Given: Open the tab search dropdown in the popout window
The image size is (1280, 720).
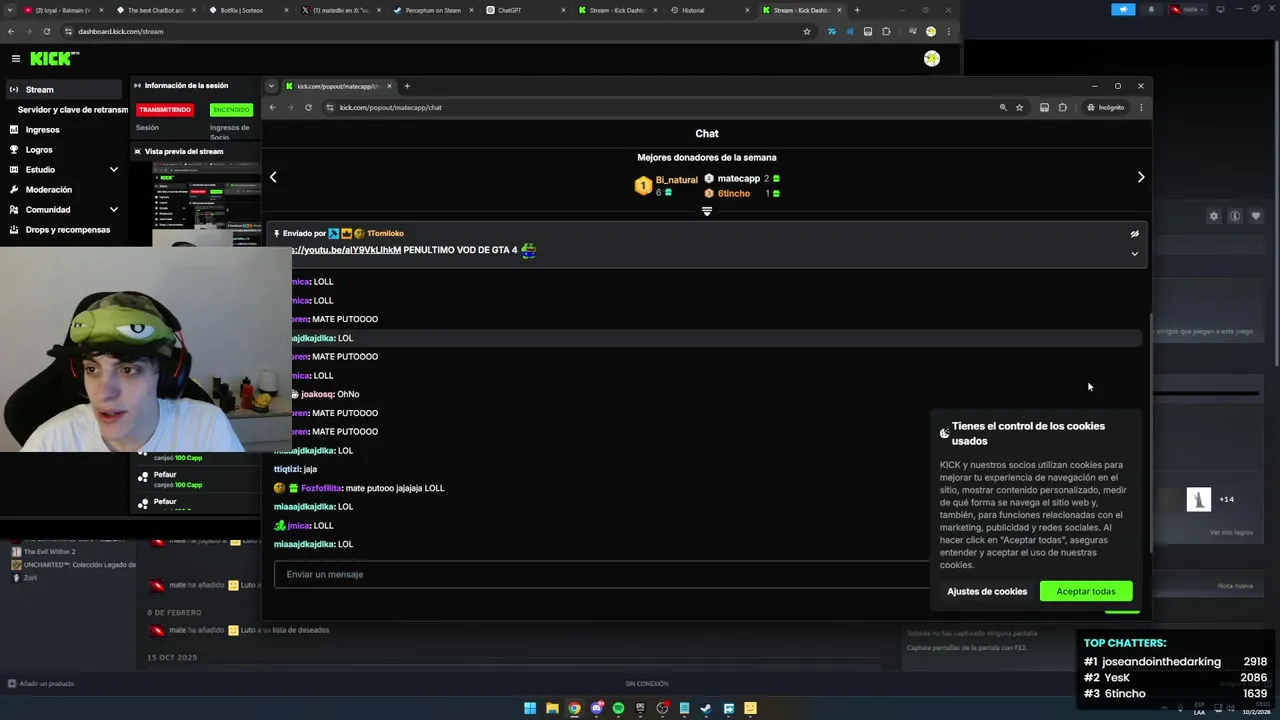Looking at the screenshot, I should [271, 86].
